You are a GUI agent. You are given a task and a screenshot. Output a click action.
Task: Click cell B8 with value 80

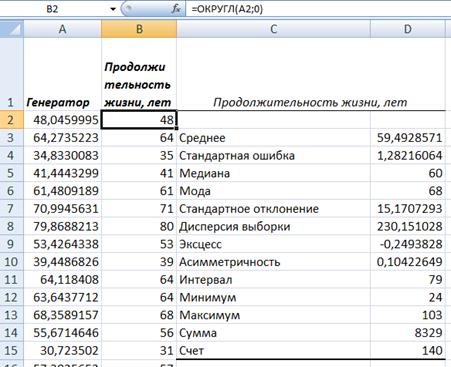click(139, 226)
